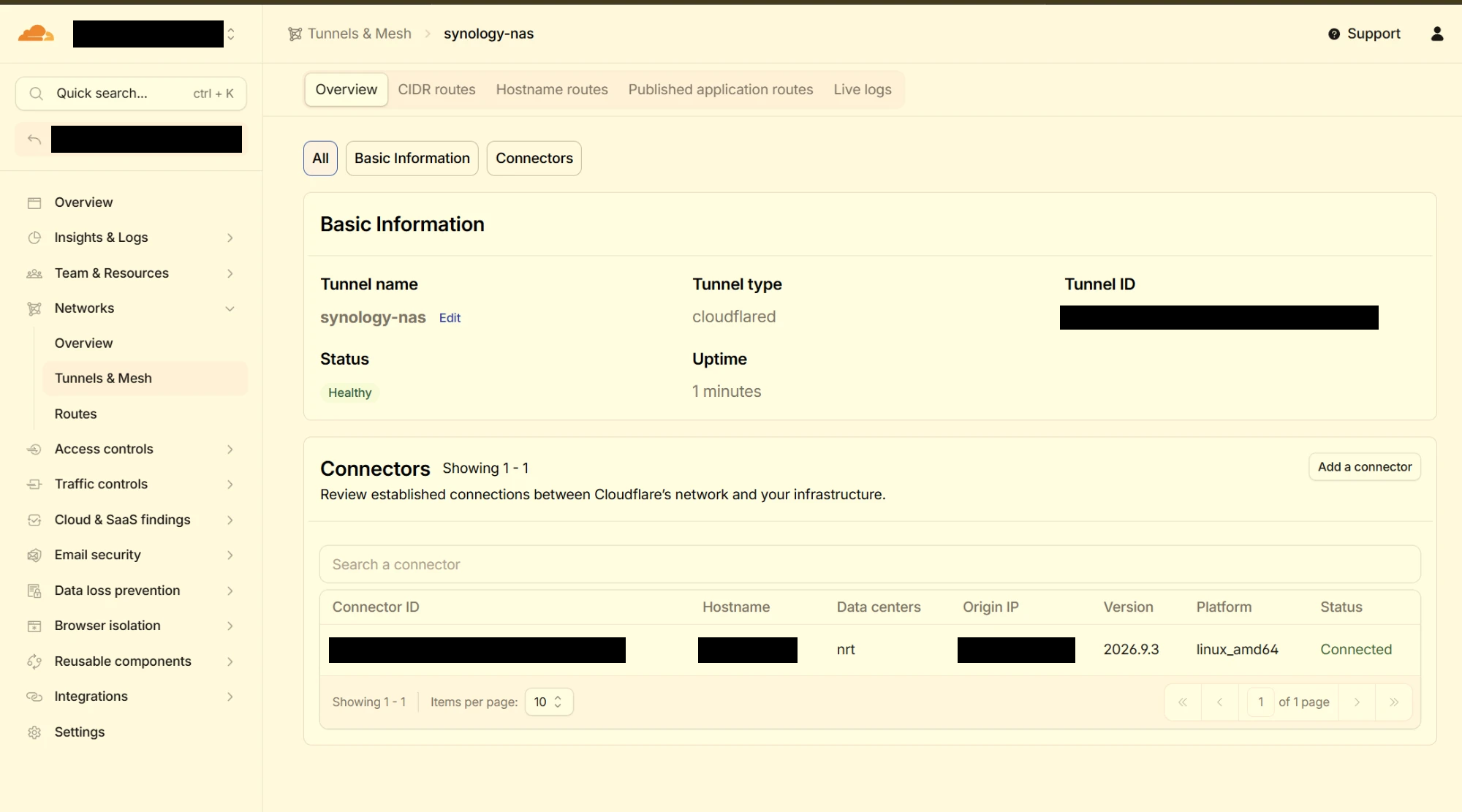The width and height of the screenshot is (1462, 812).
Task: Click the Insights & Logs chart icon
Action: (x=34, y=238)
